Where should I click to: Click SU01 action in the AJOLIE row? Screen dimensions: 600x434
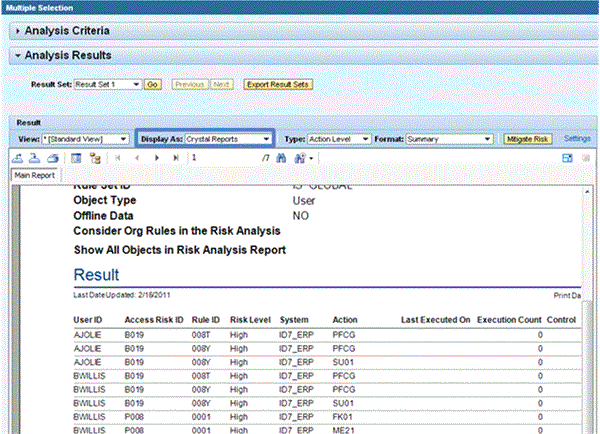(x=343, y=362)
